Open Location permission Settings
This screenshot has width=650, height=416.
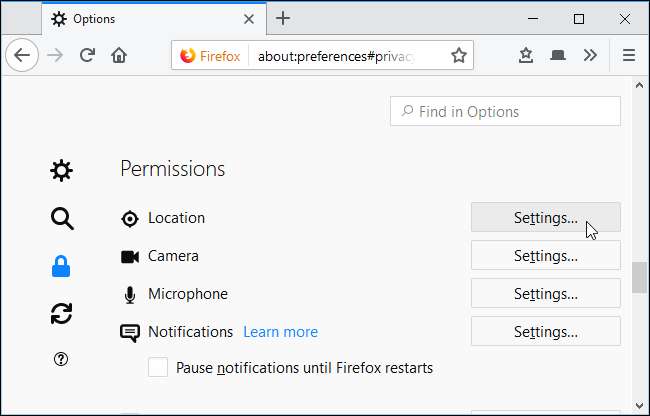545,218
